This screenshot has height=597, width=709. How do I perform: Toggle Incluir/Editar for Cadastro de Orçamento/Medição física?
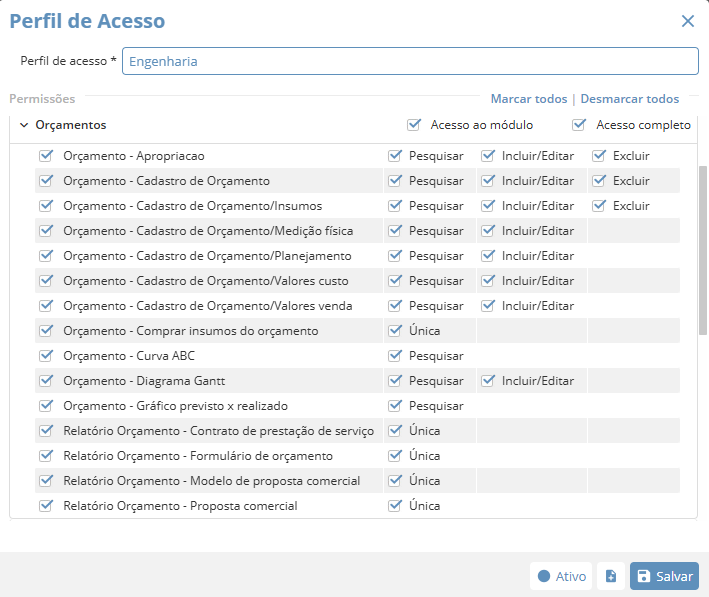click(488, 231)
